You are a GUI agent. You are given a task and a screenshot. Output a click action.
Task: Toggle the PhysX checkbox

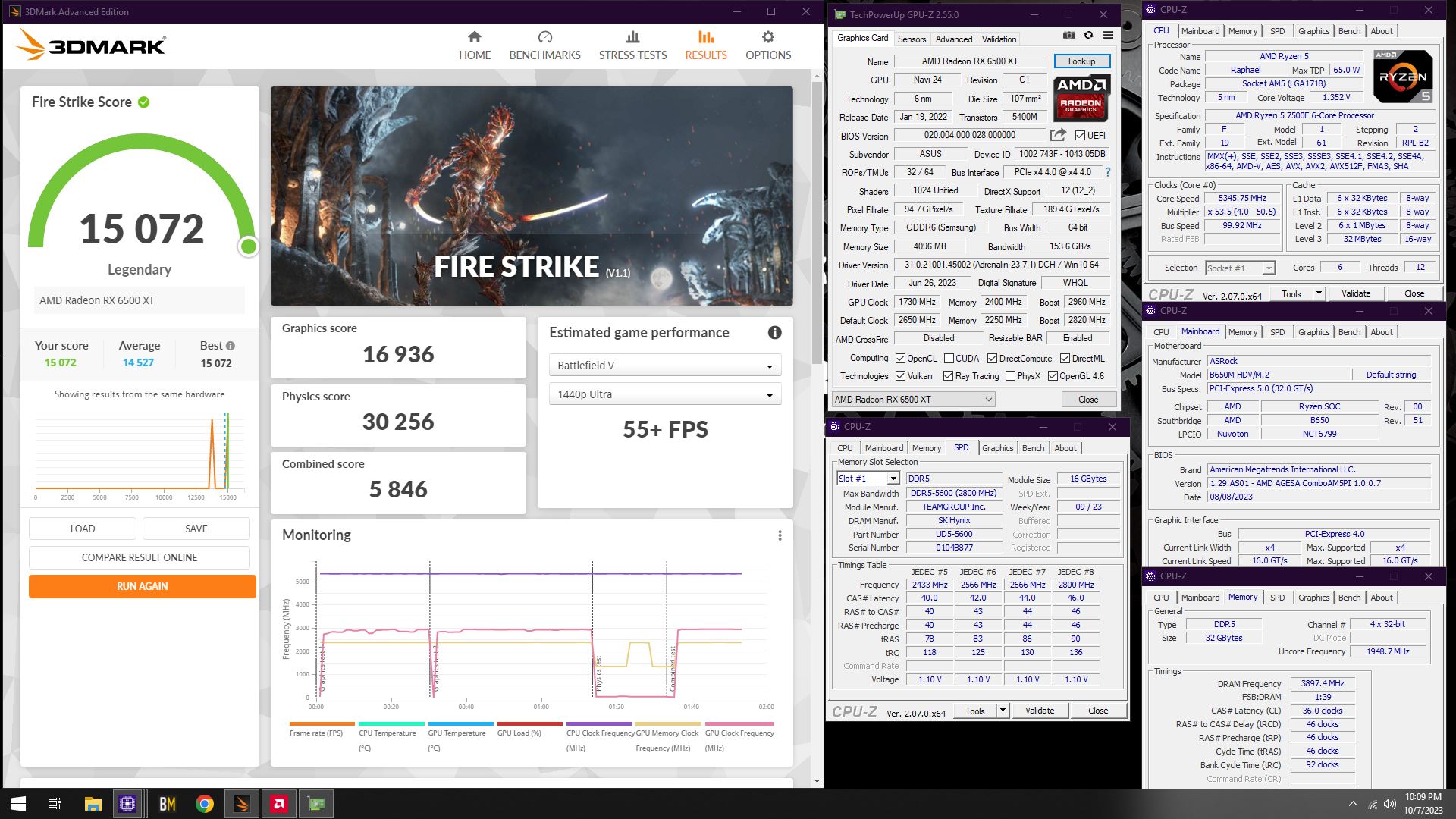pyautogui.click(x=1010, y=376)
